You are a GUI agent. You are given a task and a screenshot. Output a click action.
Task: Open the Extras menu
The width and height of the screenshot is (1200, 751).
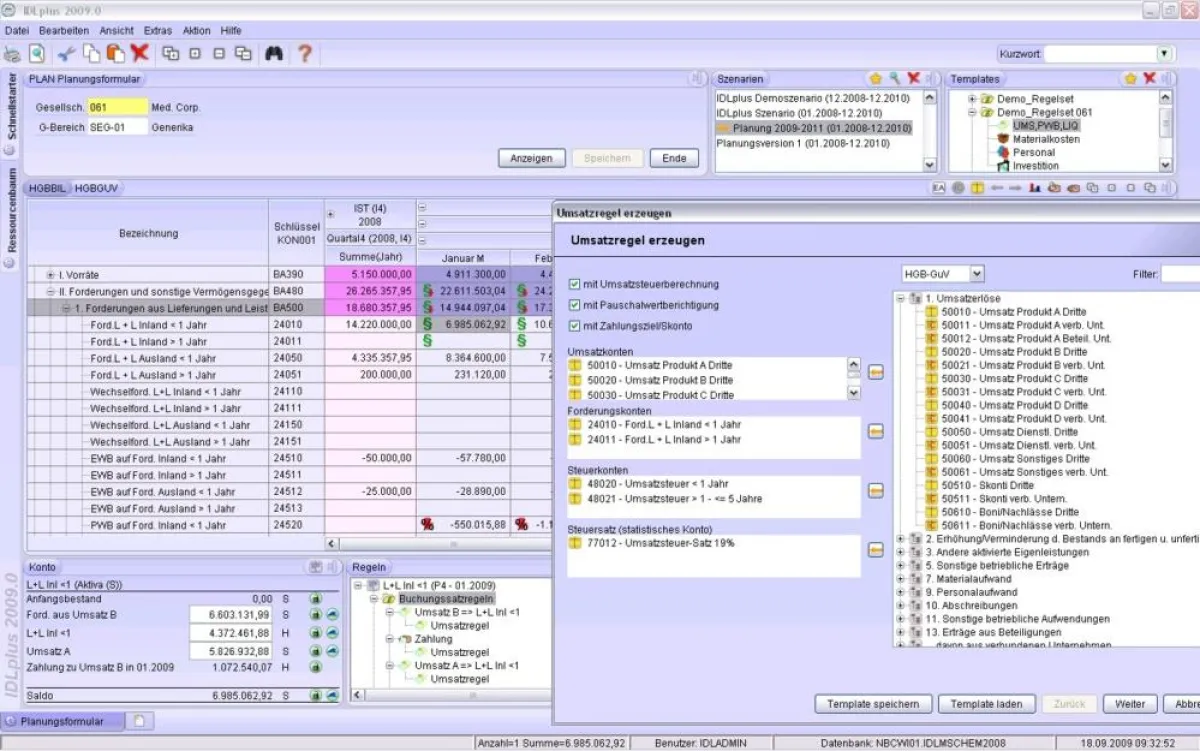157,31
